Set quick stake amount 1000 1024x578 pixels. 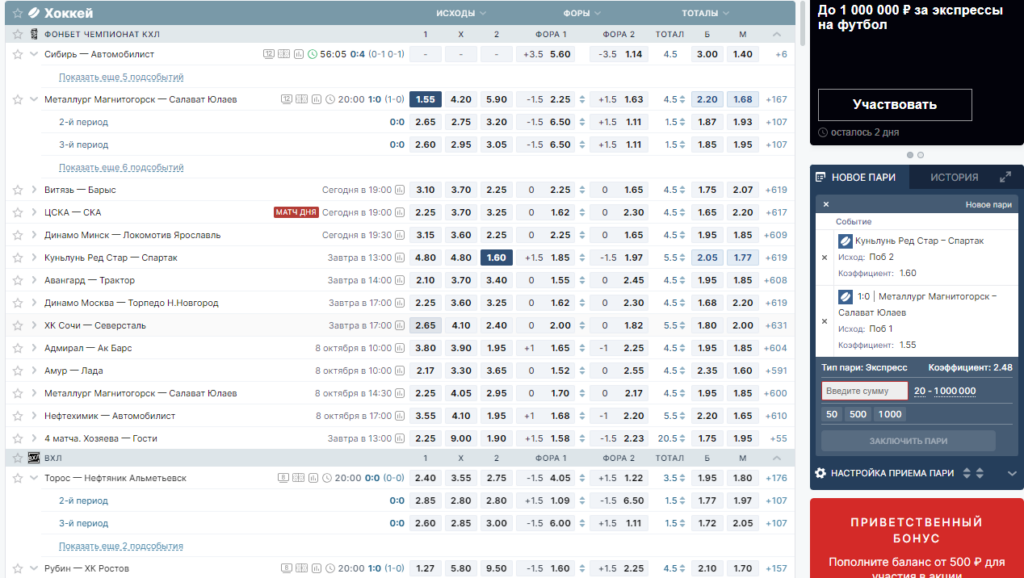coord(889,414)
